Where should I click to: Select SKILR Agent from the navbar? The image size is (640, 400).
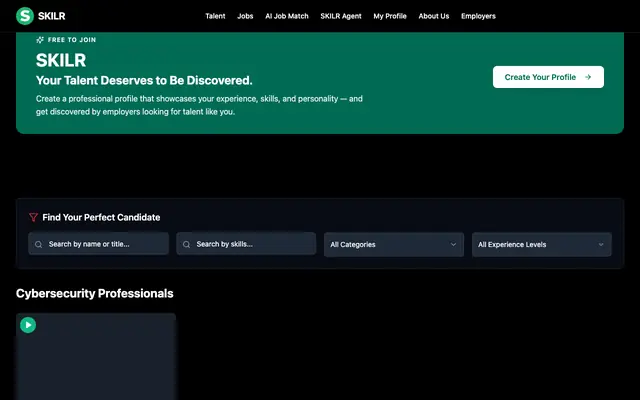click(341, 16)
